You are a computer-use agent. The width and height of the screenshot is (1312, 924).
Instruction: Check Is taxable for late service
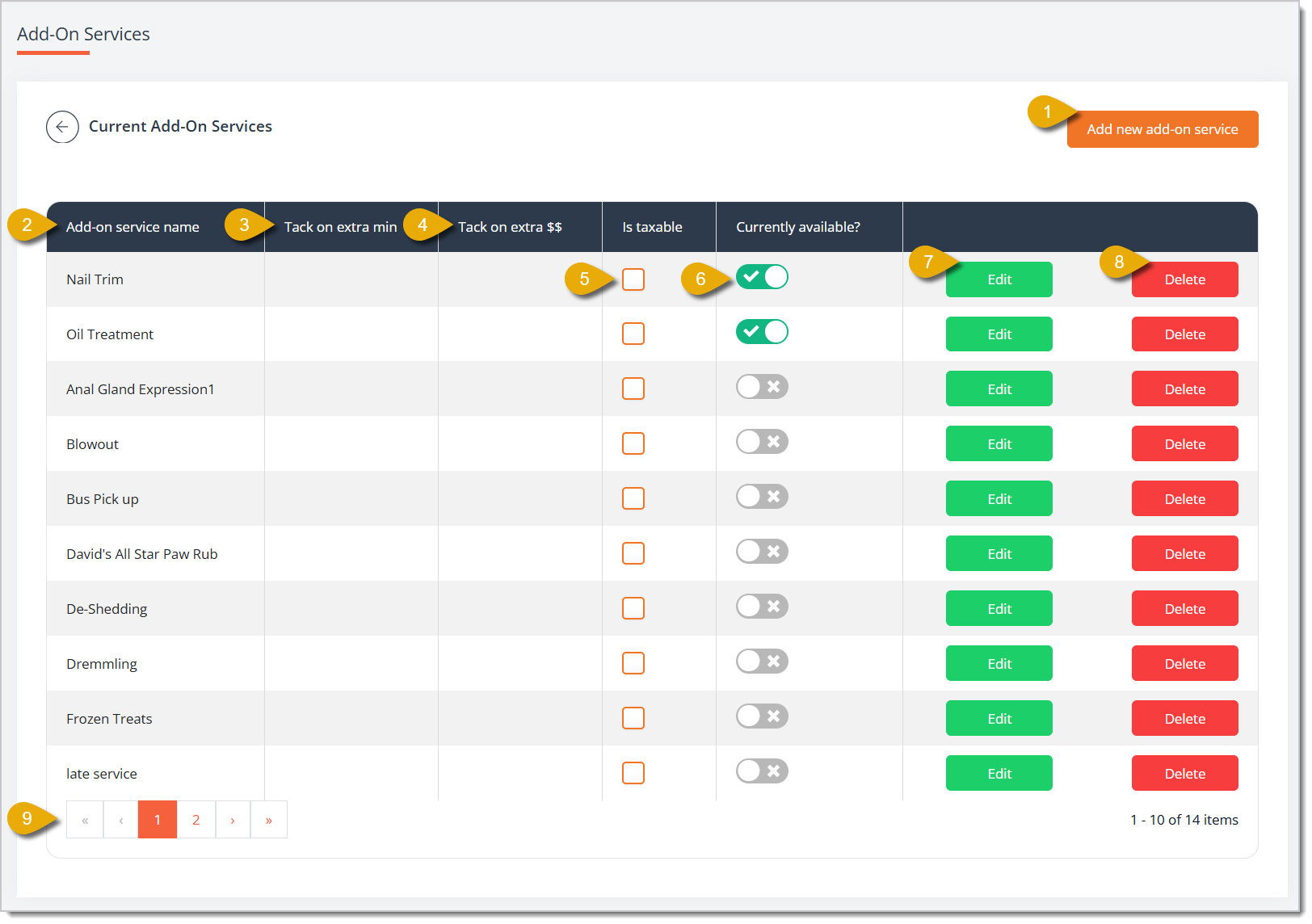pos(633,774)
